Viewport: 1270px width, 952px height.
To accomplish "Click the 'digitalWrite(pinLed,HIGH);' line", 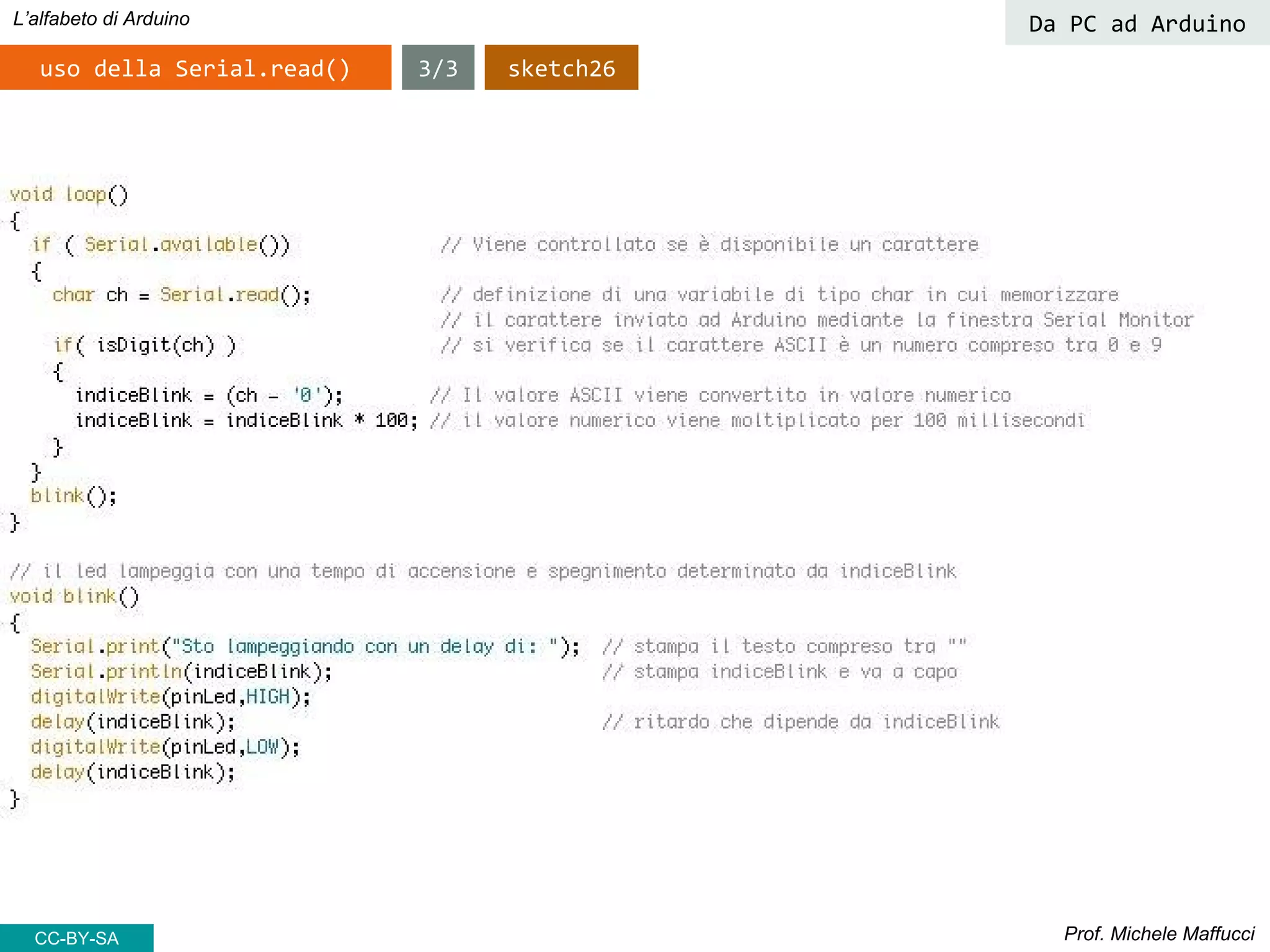I will [171, 697].
